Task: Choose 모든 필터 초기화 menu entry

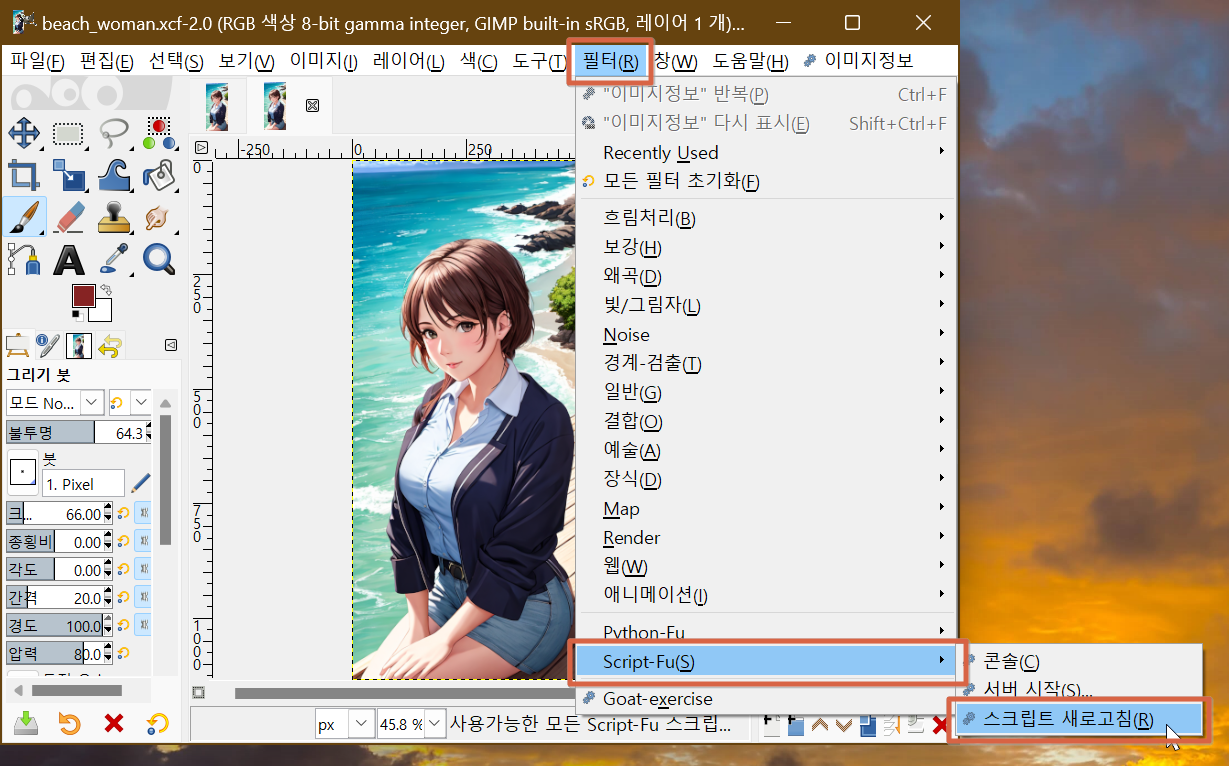Action: coord(766,182)
